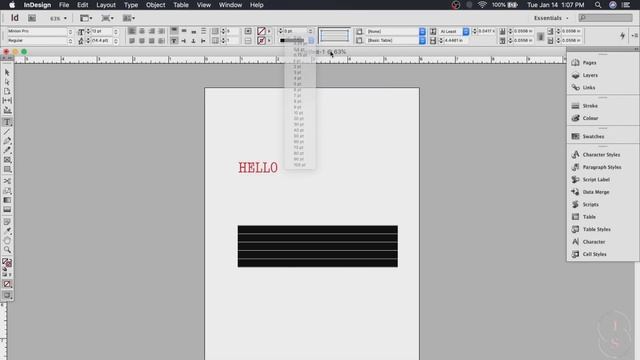Click the screen mode button in toolbox
Screen dimensions: 640x360
pyautogui.click(x=7, y=295)
